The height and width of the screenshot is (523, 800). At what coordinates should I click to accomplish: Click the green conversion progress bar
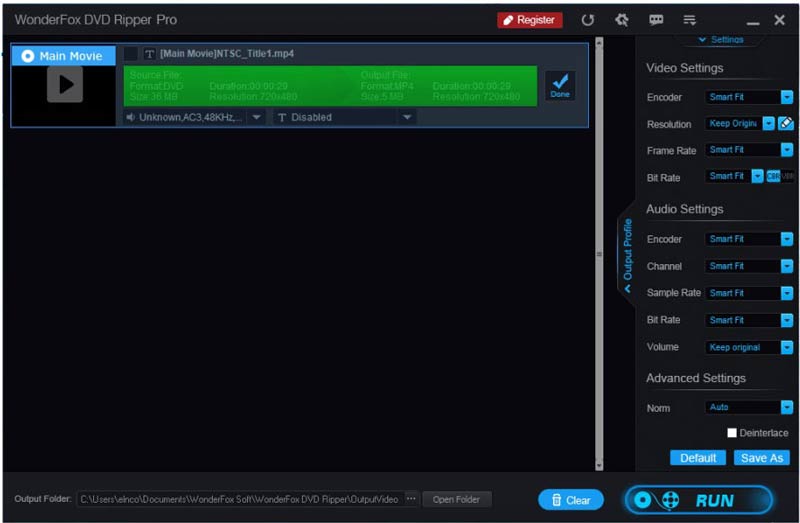[330, 86]
